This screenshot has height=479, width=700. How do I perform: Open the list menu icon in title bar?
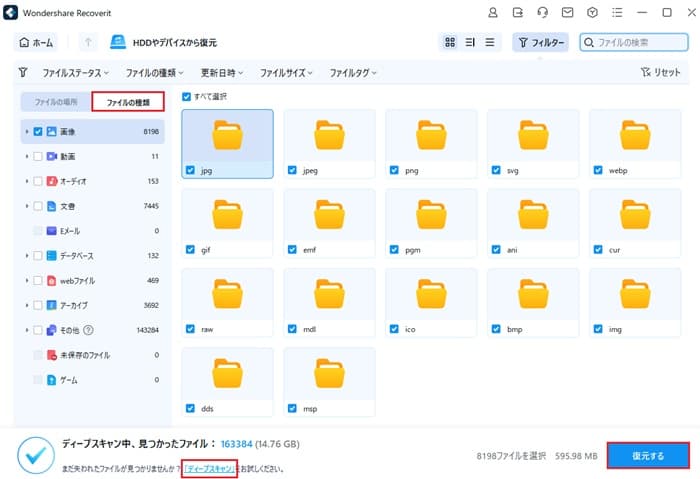pyautogui.click(x=617, y=12)
